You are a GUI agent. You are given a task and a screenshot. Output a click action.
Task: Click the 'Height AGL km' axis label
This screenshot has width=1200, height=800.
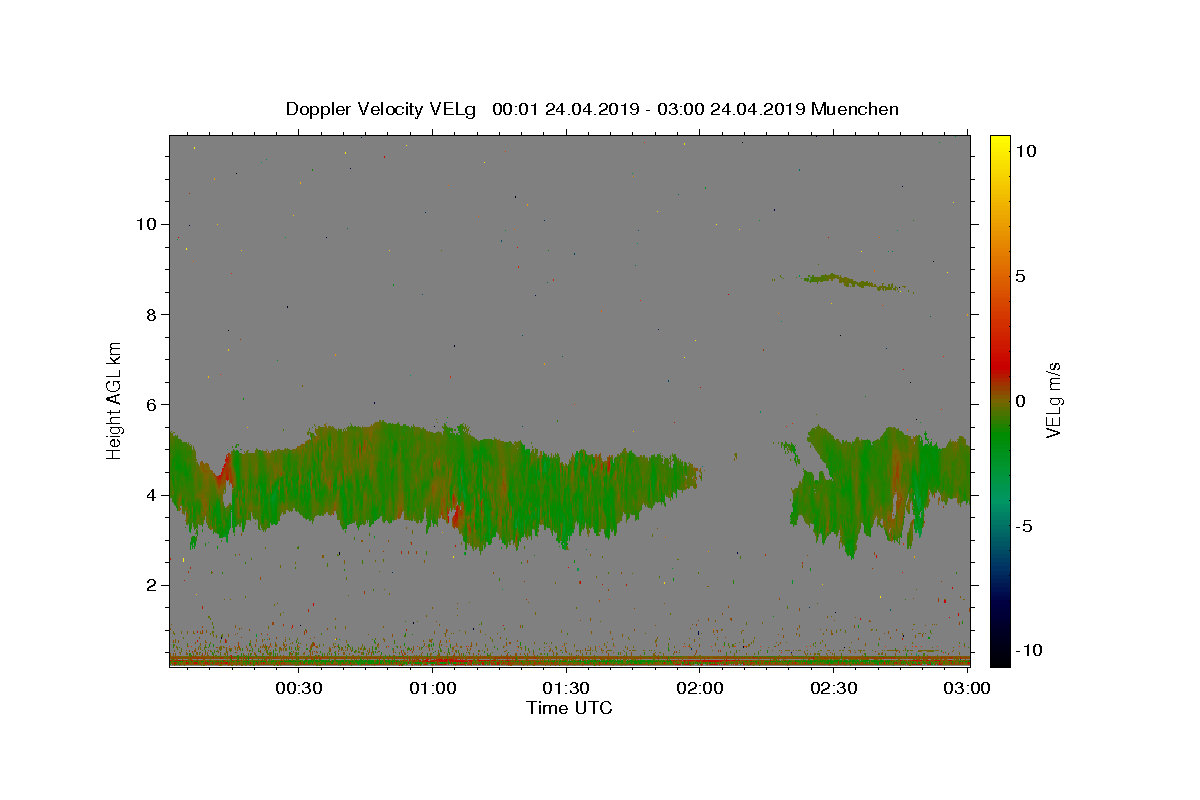click(x=115, y=400)
